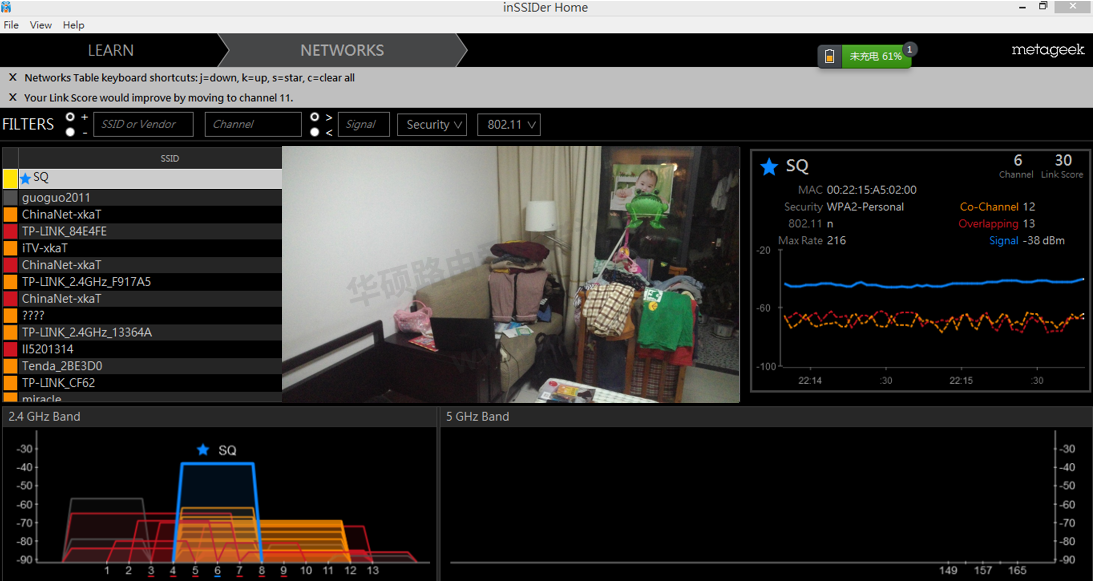Switch to the NETWORKS tab
The width and height of the screenshot is (1093, 581).
(342, 50)
